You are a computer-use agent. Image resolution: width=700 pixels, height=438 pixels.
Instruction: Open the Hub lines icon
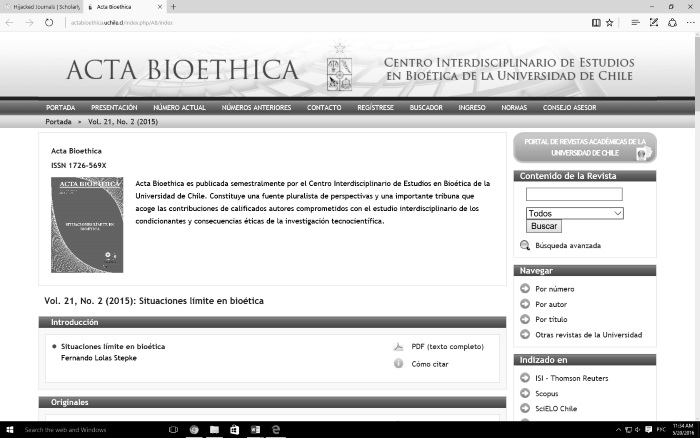(635, 23)
